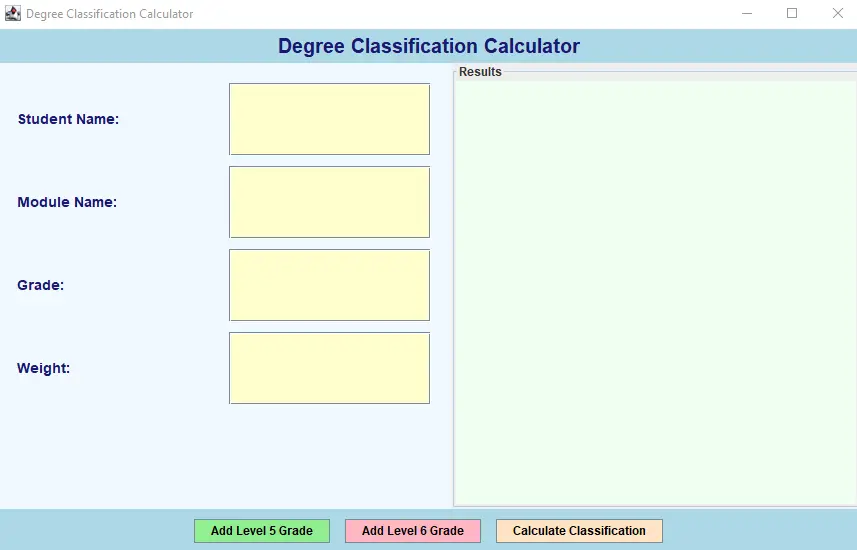Click inside the Results output area
Viewport: 857px width, 550px height.
point(655,293)
